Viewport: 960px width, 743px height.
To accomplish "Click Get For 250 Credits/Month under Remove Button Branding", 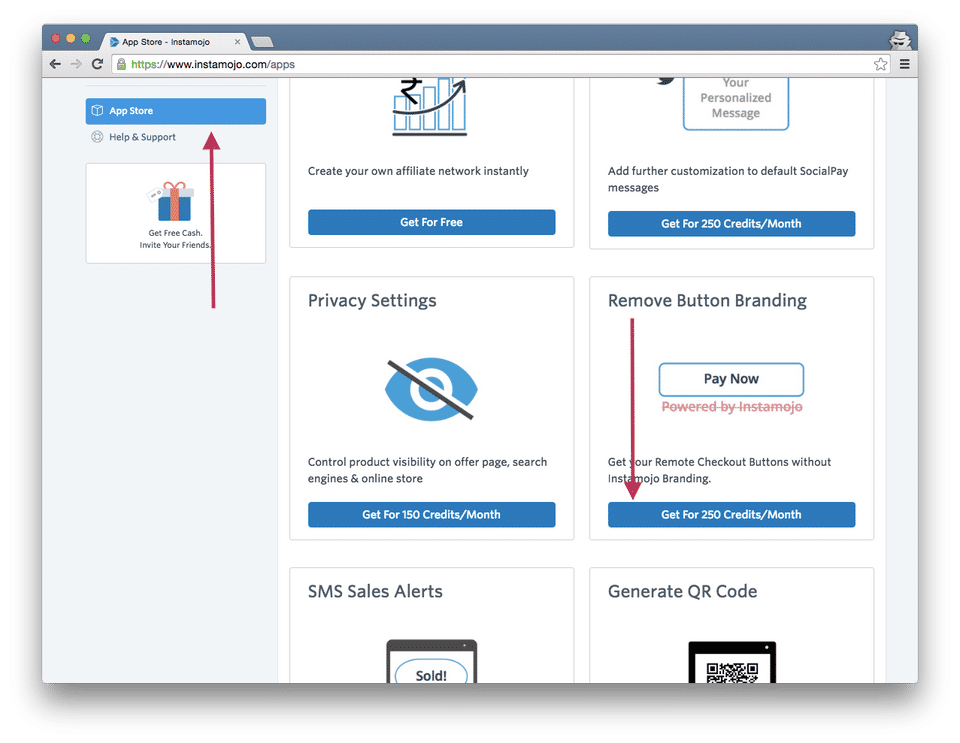I will (x=731, y=515).
